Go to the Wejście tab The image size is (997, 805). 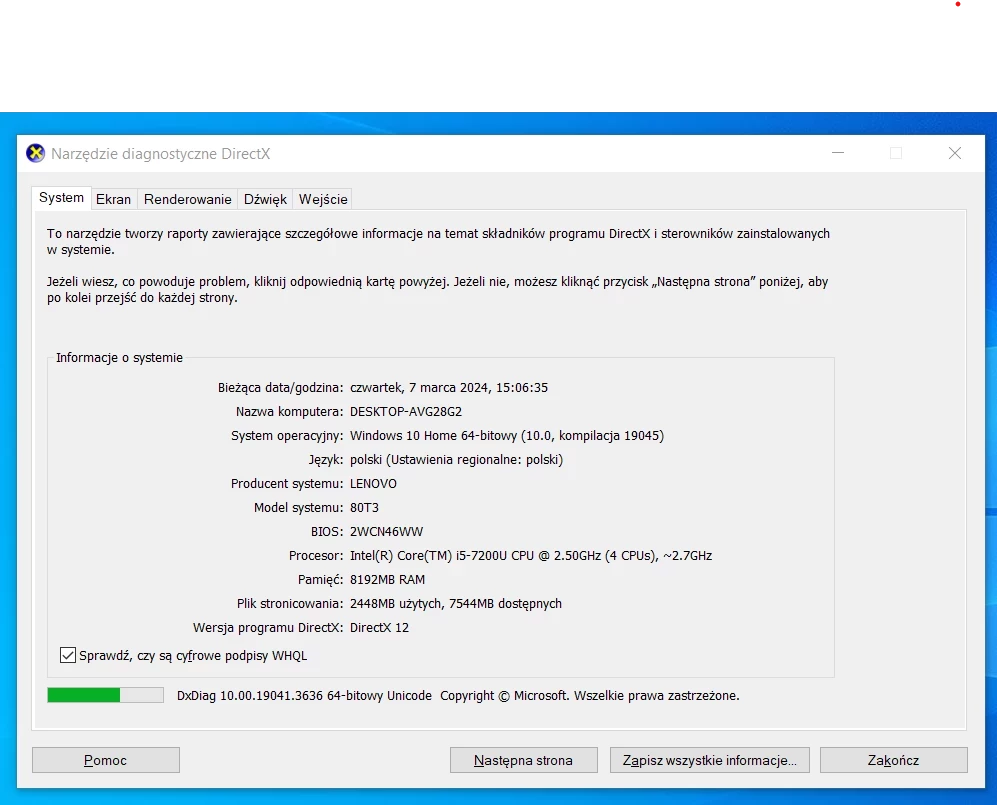(x=323, y=199)
